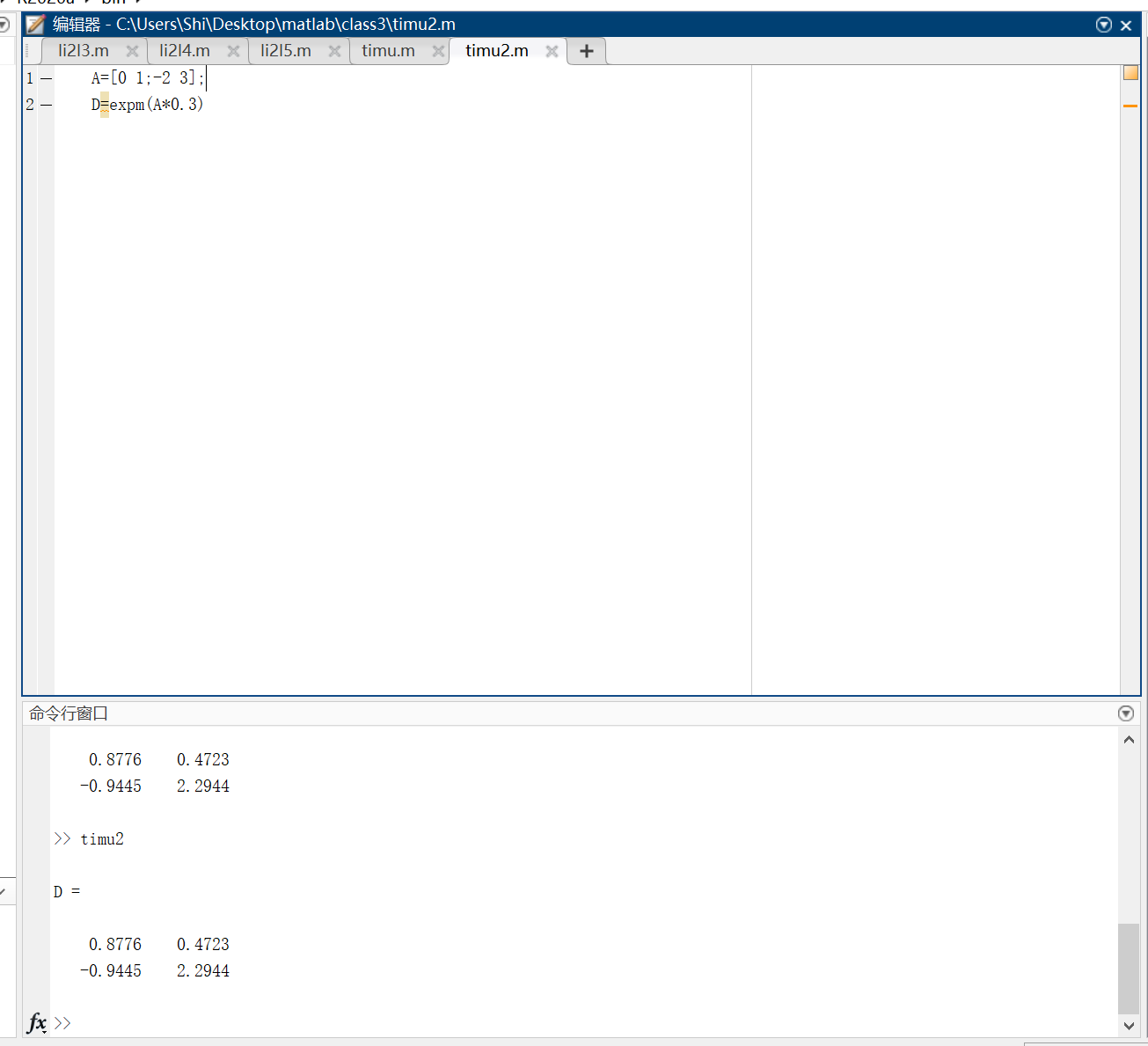Close the li2l4.m tab

tap(233, 51)
